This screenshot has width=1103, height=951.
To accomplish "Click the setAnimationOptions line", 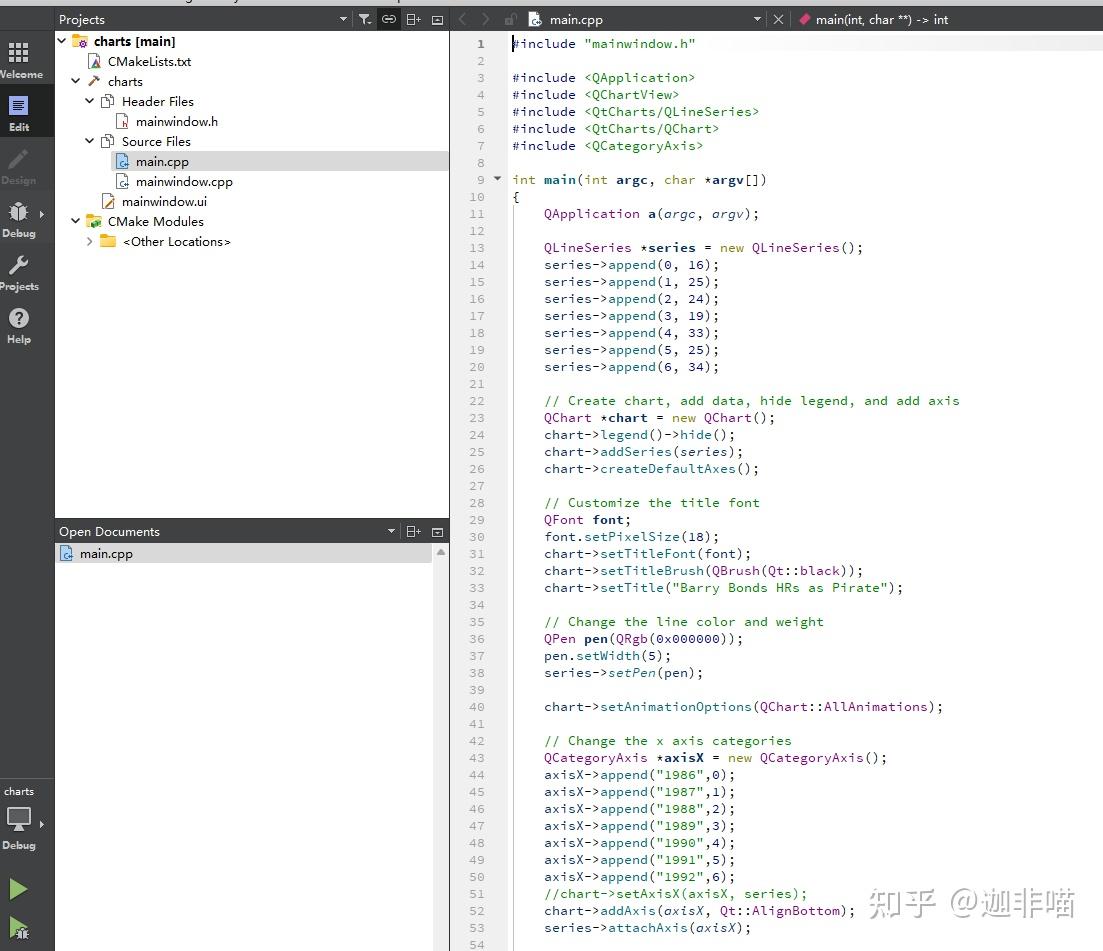I will pos(743,706).
